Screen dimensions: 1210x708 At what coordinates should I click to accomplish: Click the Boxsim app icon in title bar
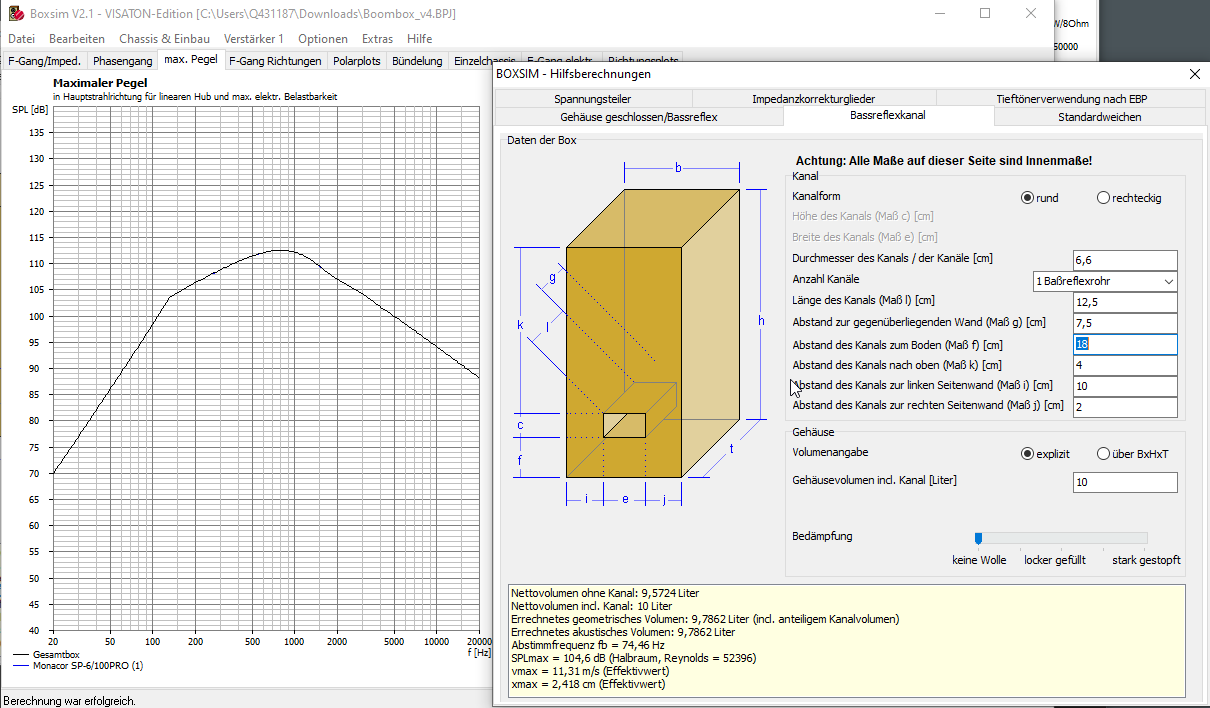(x=15, y=14)
